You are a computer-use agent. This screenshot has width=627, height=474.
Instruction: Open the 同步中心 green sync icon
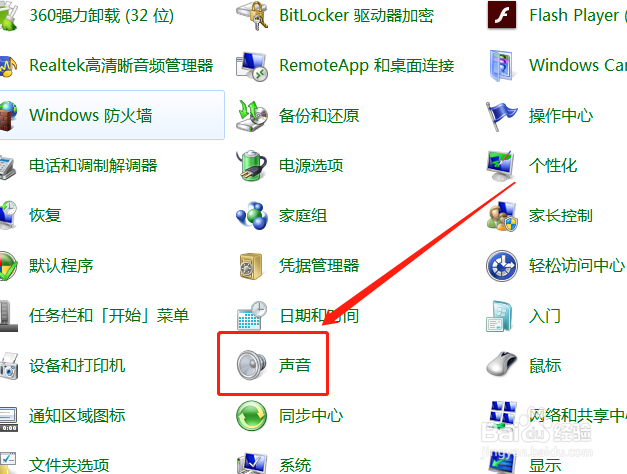click(251, 416)
